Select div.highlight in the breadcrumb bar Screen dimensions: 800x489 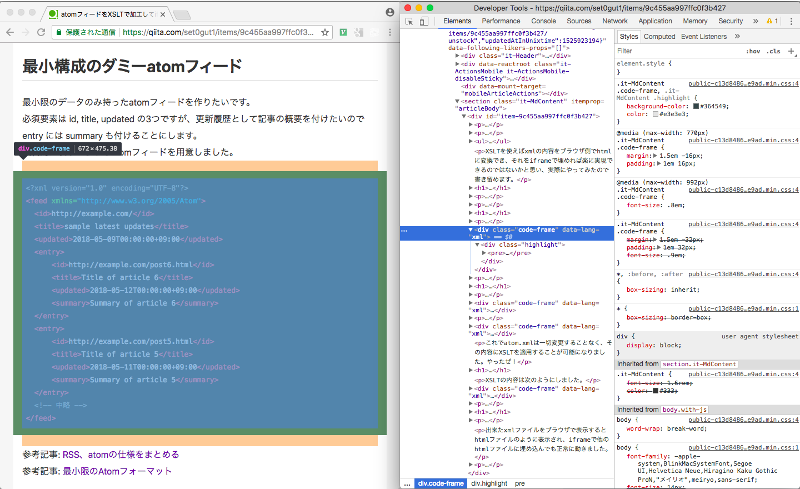coord(489,483)
